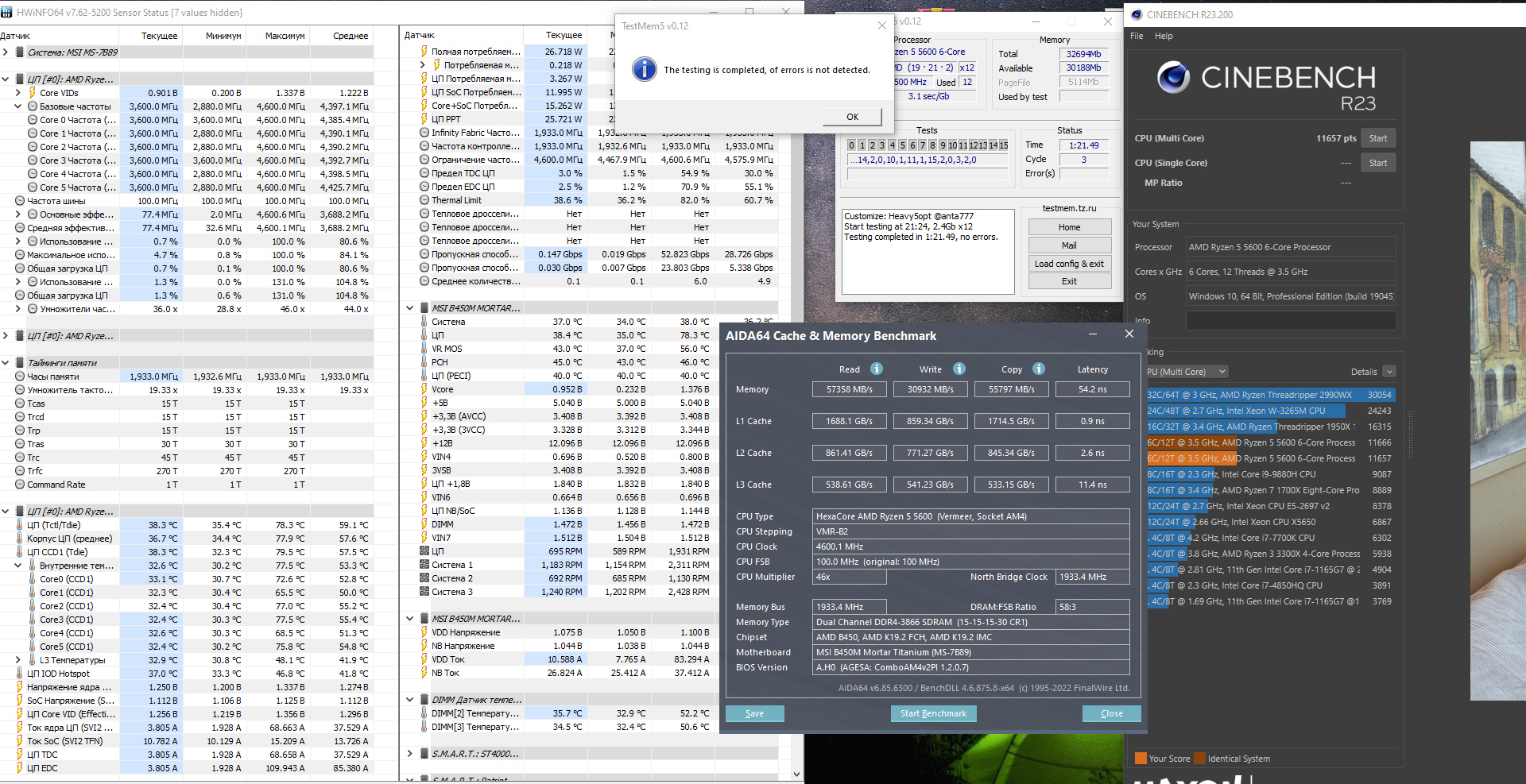Click the lightning icon of Vcore
Image resolution: width=1526 pixels, height=784 pixels.
coord(424,389)
